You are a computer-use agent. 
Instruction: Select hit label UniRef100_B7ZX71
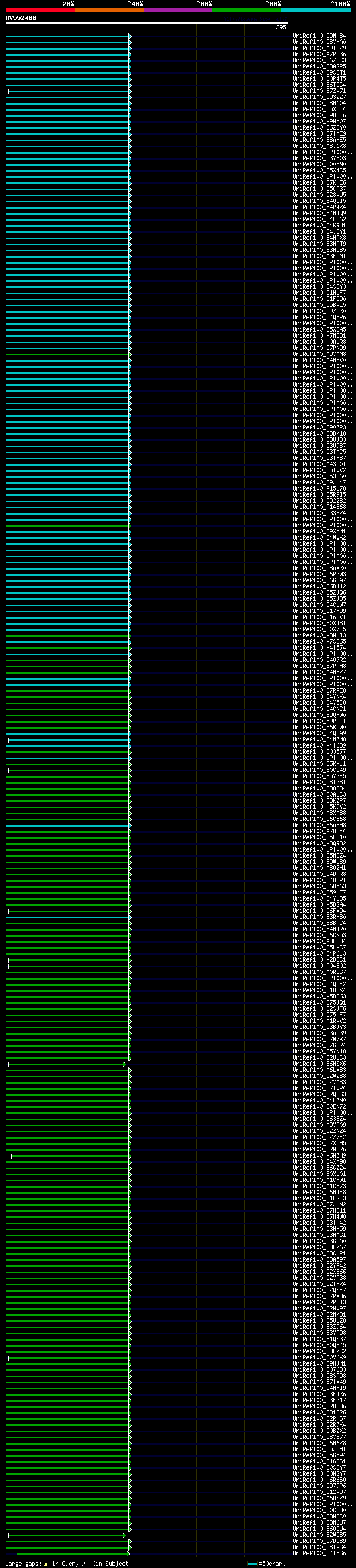(x=319, y=91)
